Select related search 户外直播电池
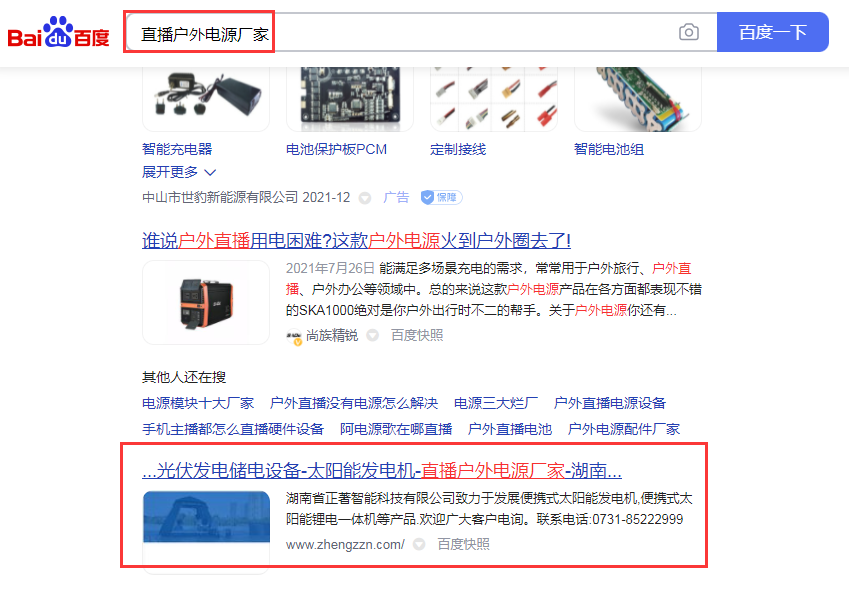This screenshot has width=849, height=589. coord(510,429)
